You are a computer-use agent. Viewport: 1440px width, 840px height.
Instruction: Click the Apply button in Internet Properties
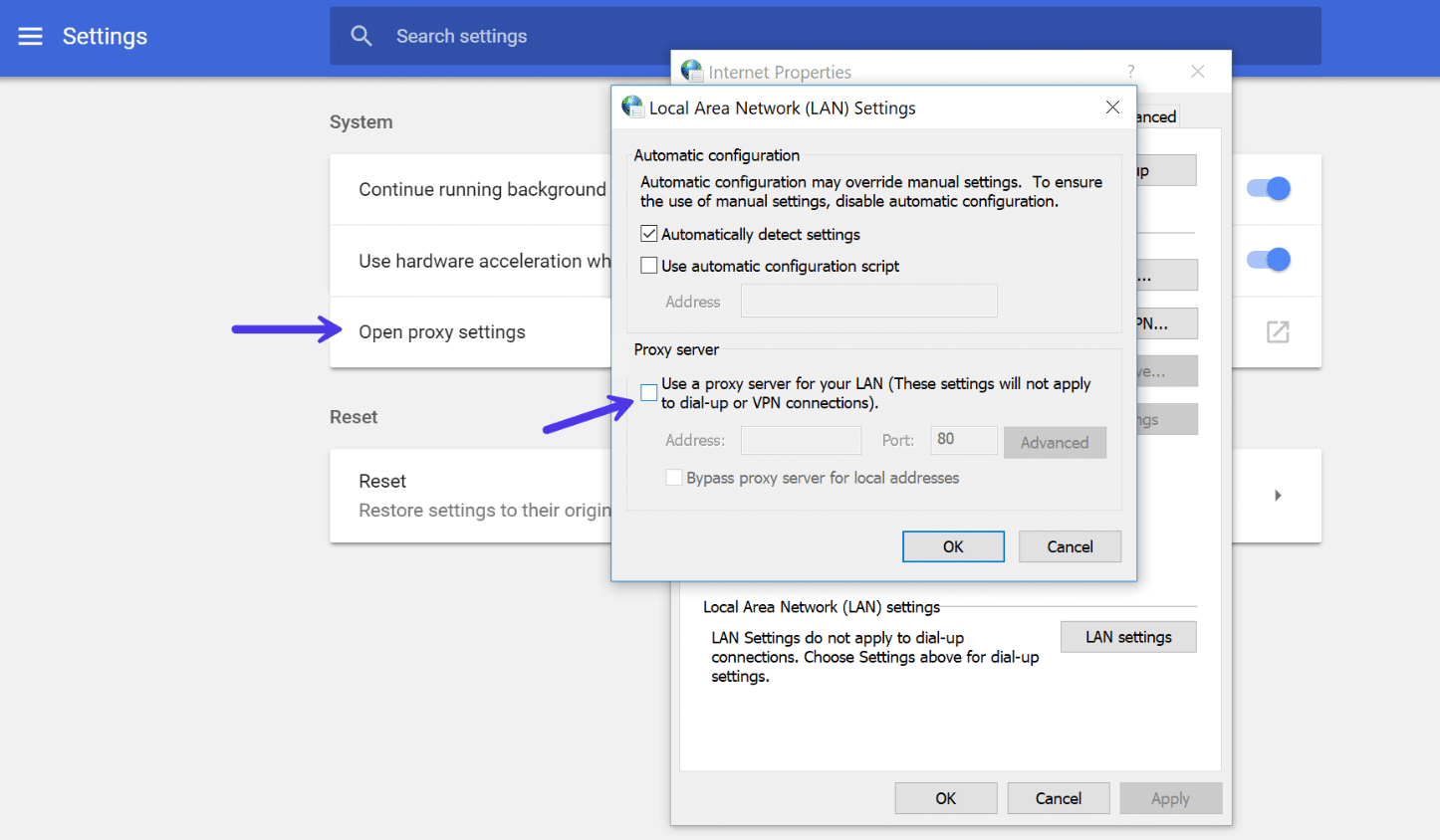pos(1170,797)
